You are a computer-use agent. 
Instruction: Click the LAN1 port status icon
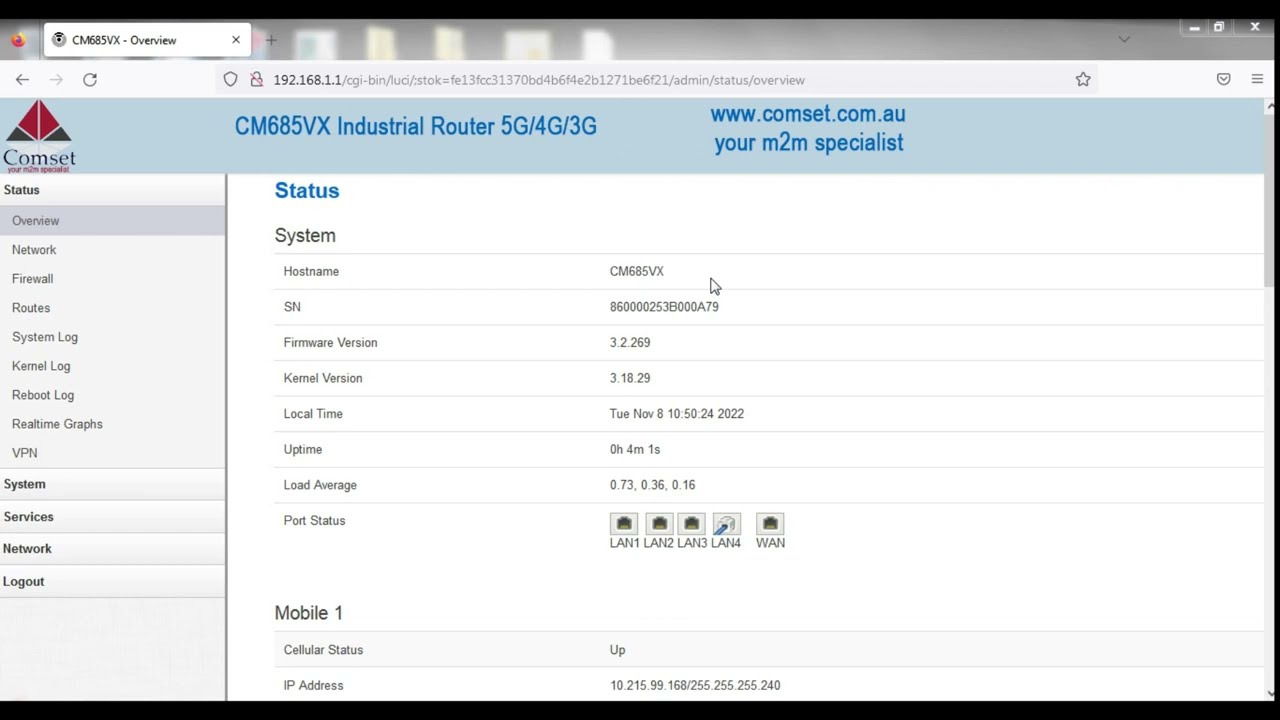624,523
